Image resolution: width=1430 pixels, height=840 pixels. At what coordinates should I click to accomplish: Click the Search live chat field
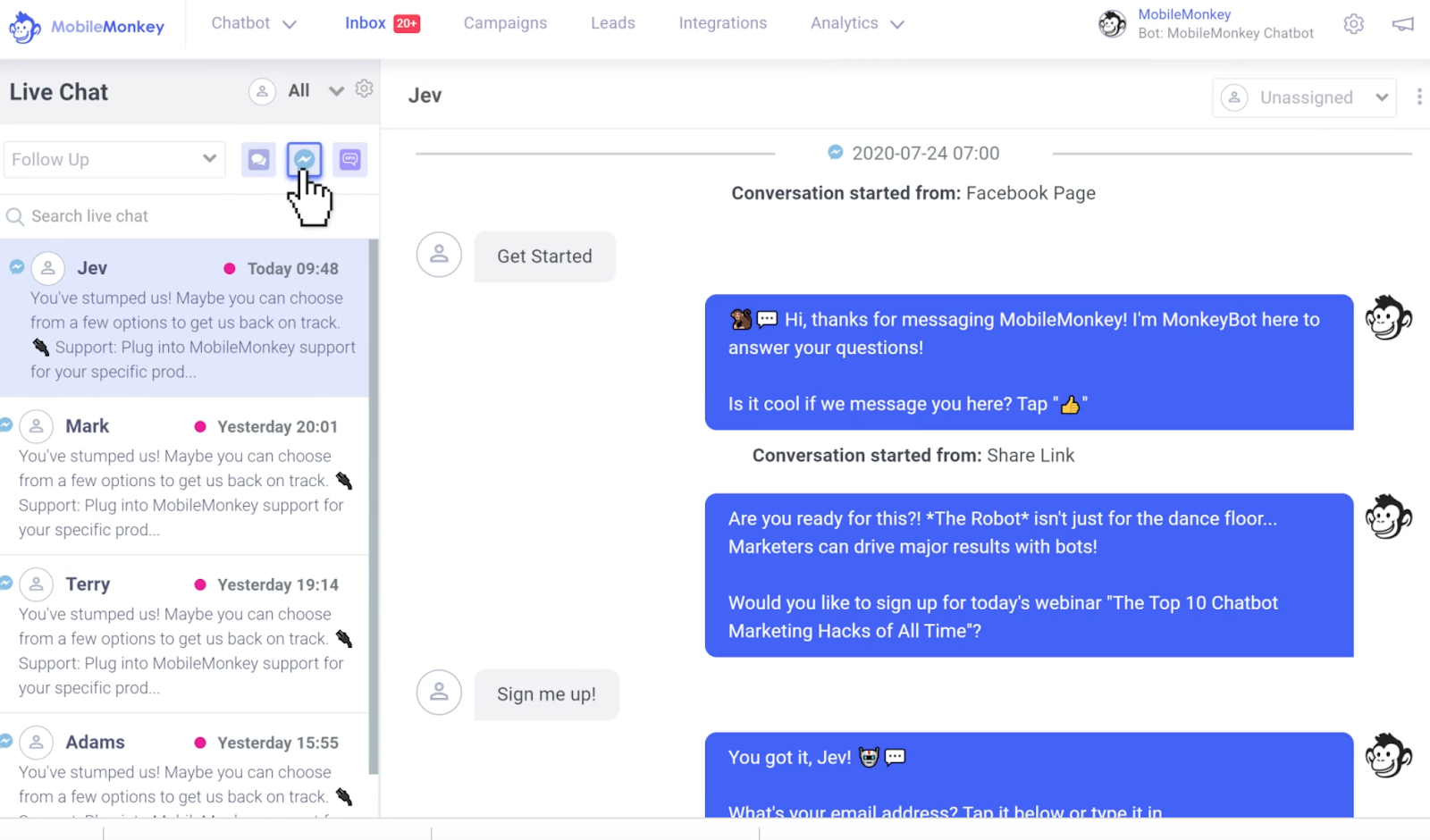189,216
